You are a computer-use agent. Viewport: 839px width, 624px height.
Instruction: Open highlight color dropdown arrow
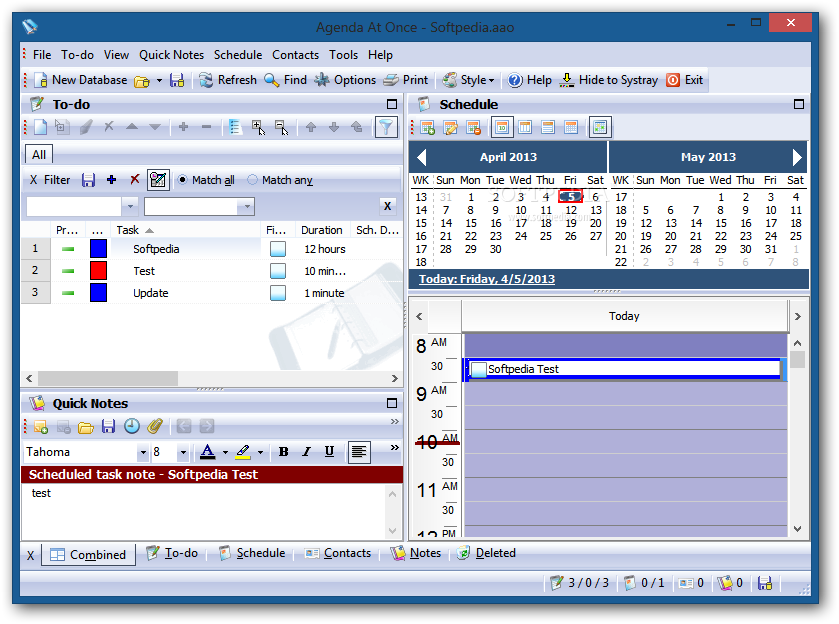261,453
